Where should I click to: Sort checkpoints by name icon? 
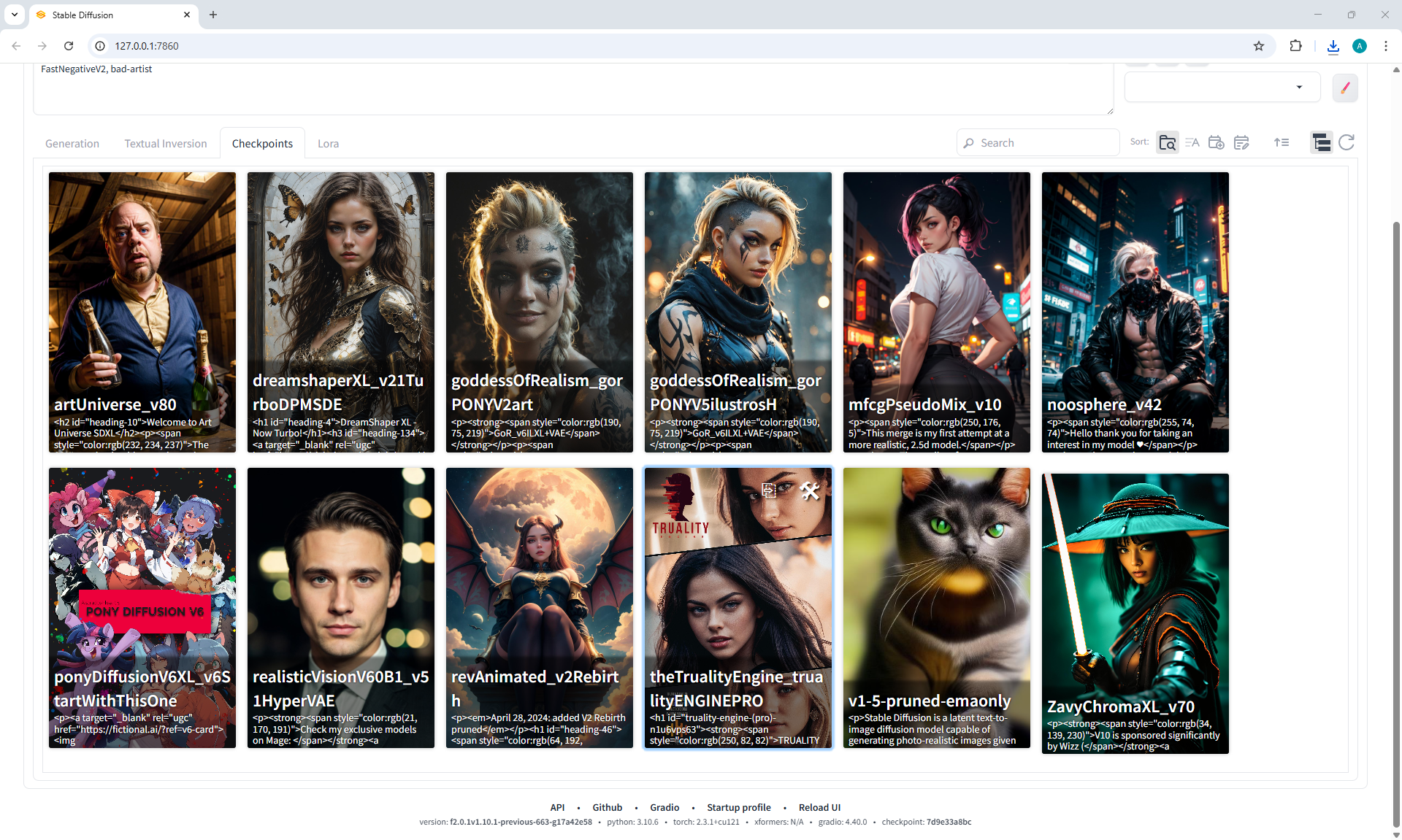click(x=1192, y=143)
